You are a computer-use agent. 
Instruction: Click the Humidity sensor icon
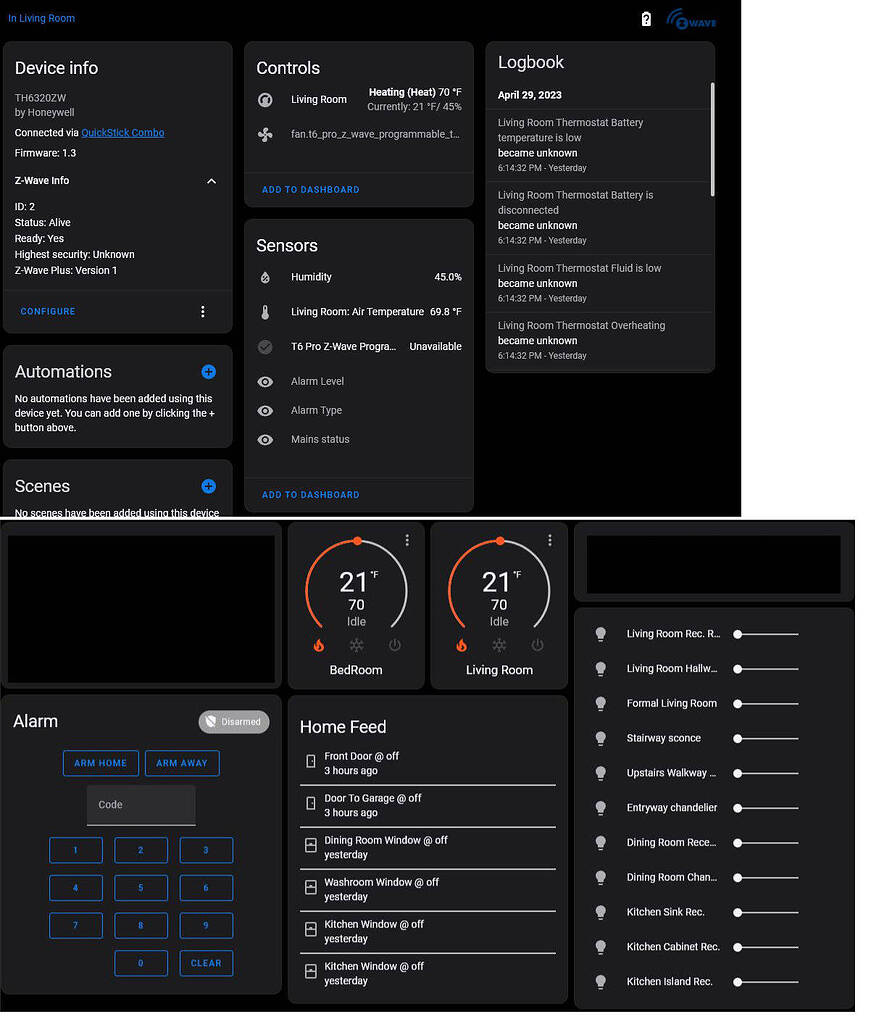[265, 277]
